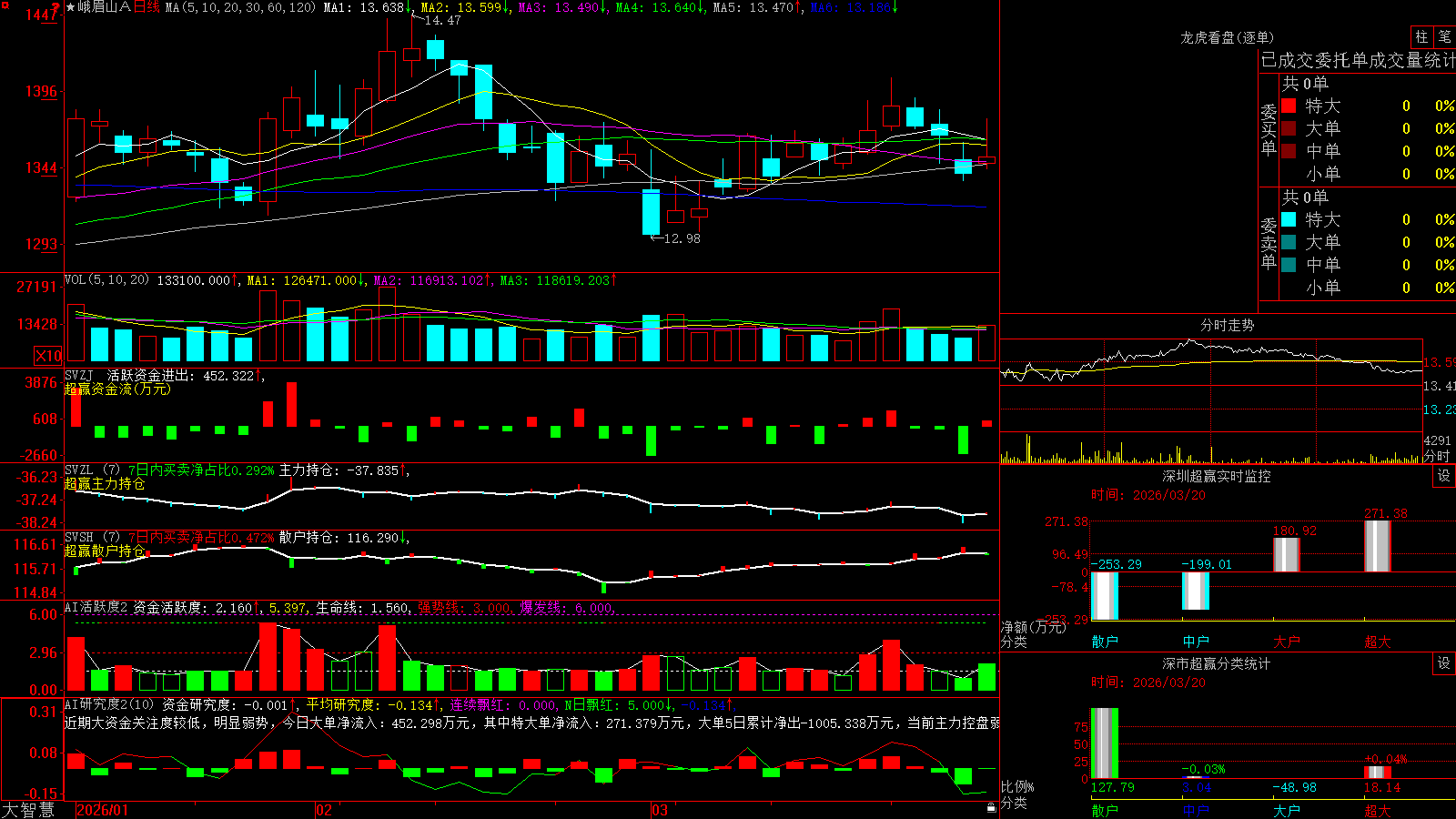Click the 散户 bar valued 127.79 in 深市 panel
Image resolution: width=1456 pixels, height=819 pixels.
point(1105,743)
